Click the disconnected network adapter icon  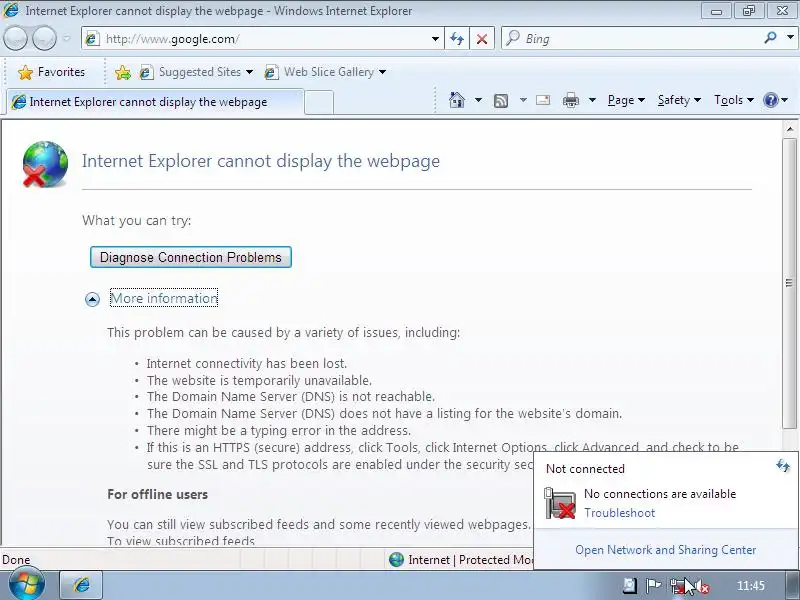(560, 503)
